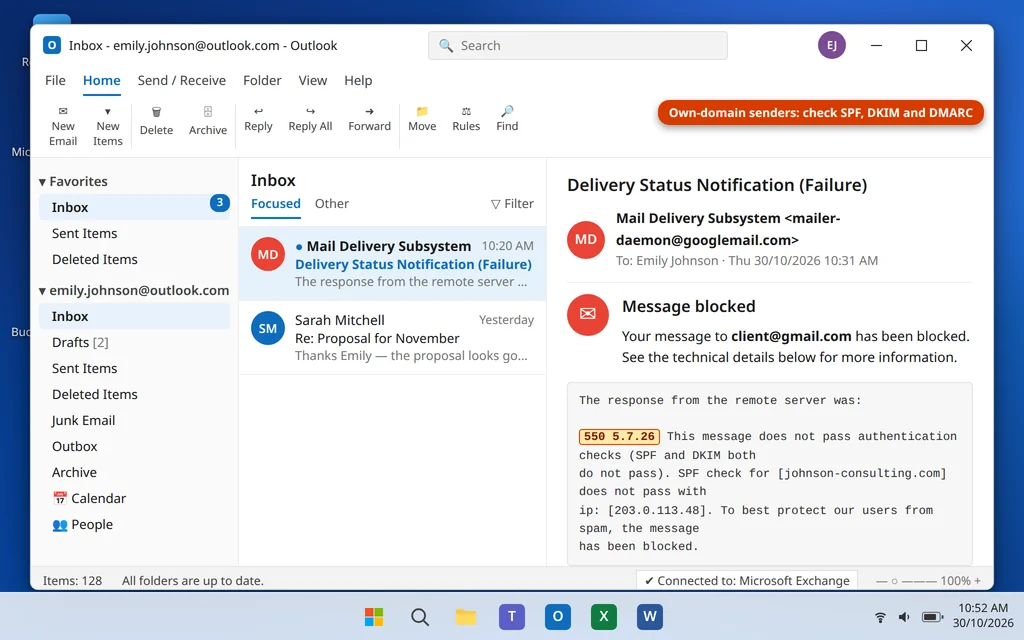Select Inbox under the account folder

(x=134, y=316)
